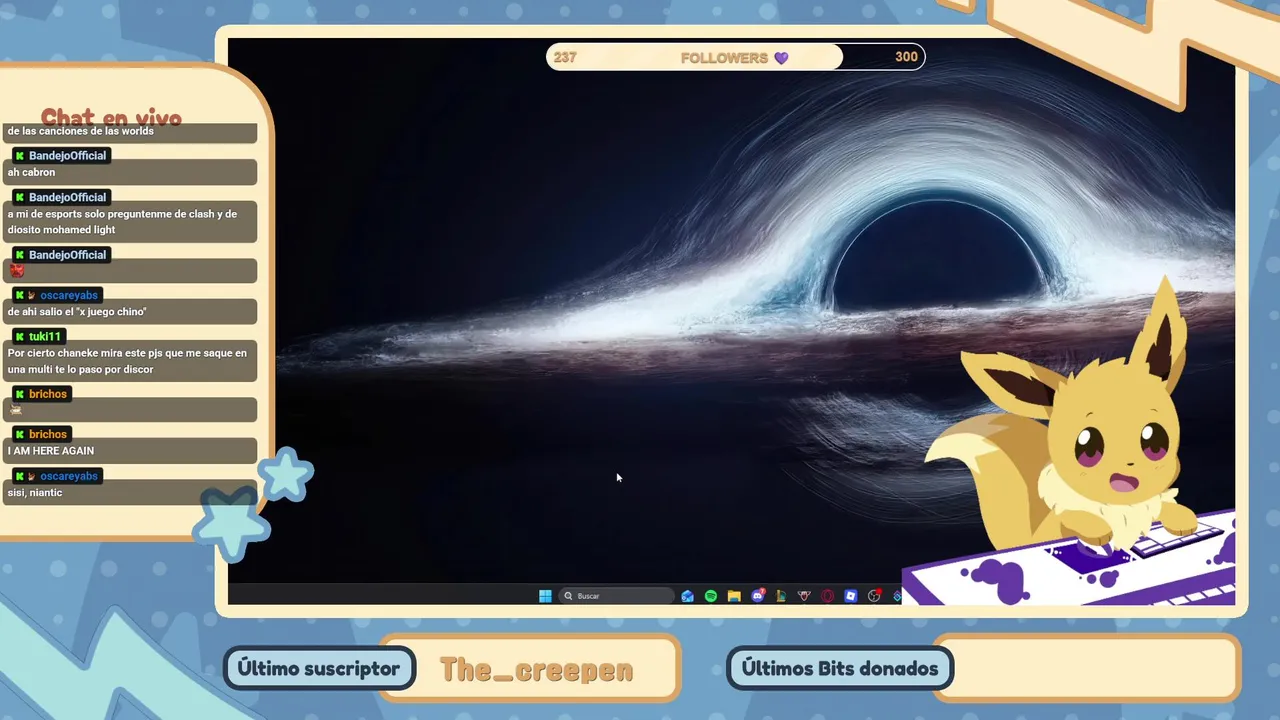Click the 'The_creepen' subscriber name
The height and width of the screenshot is (720, 1280).
click(536, 669)
